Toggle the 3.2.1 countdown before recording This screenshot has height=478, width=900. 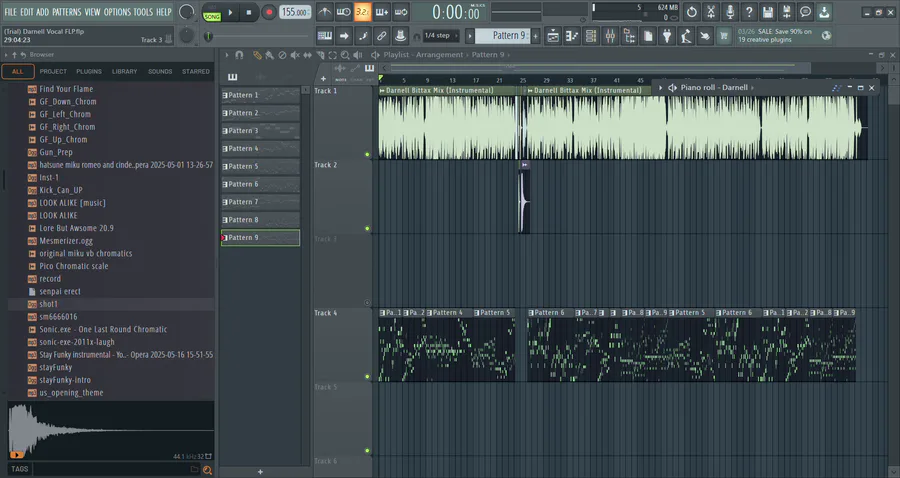pos(362,12)
